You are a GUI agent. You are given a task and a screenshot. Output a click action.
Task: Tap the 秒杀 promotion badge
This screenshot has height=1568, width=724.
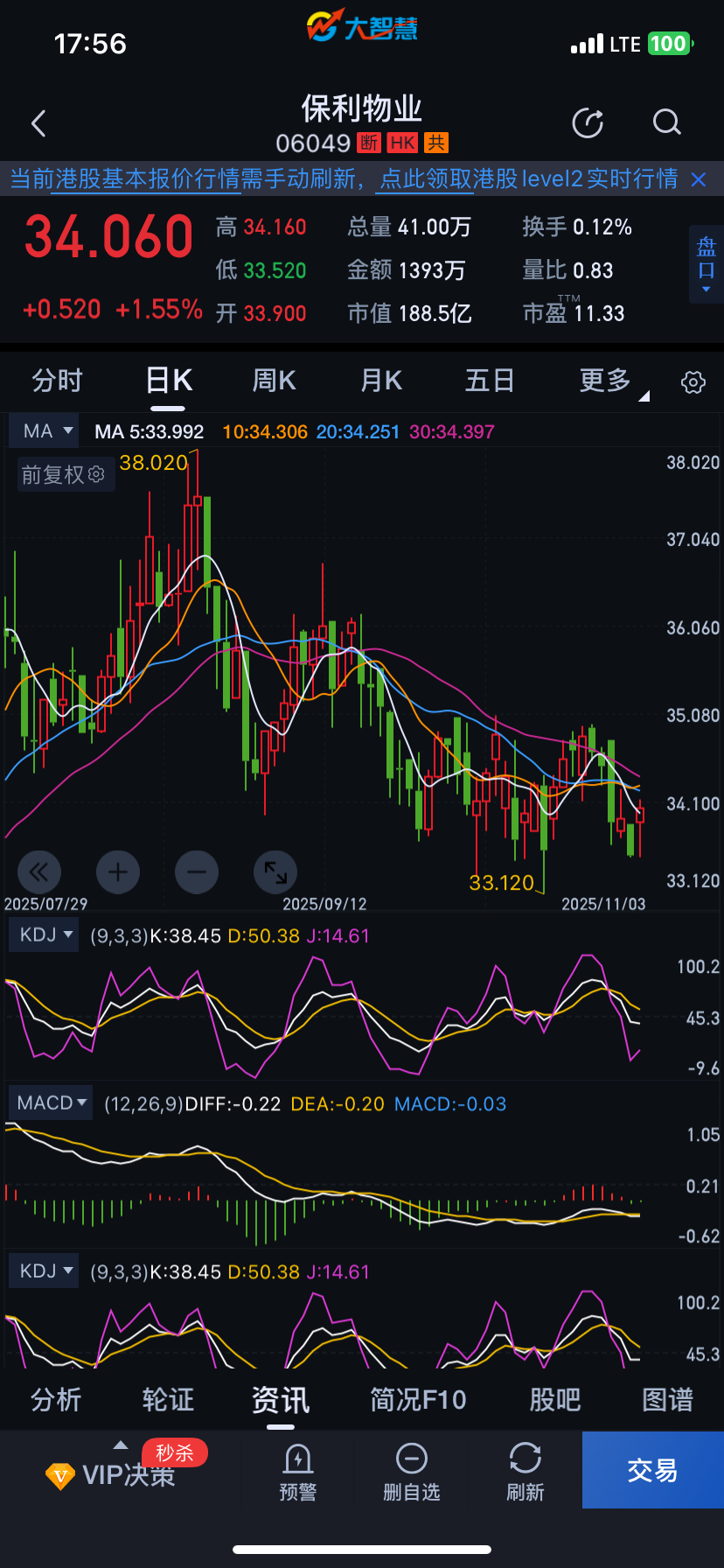175,1452
